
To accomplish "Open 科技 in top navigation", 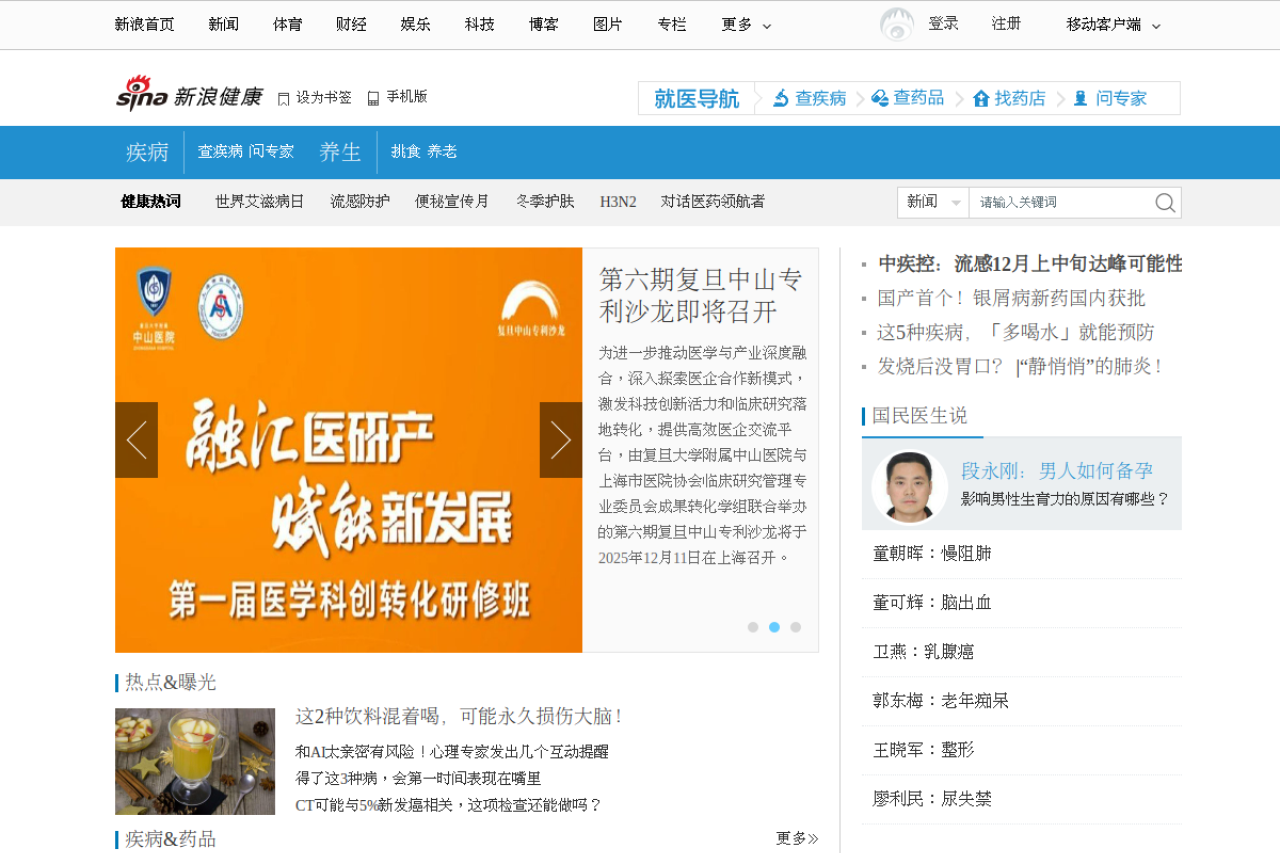I will (x=480, y=25).
